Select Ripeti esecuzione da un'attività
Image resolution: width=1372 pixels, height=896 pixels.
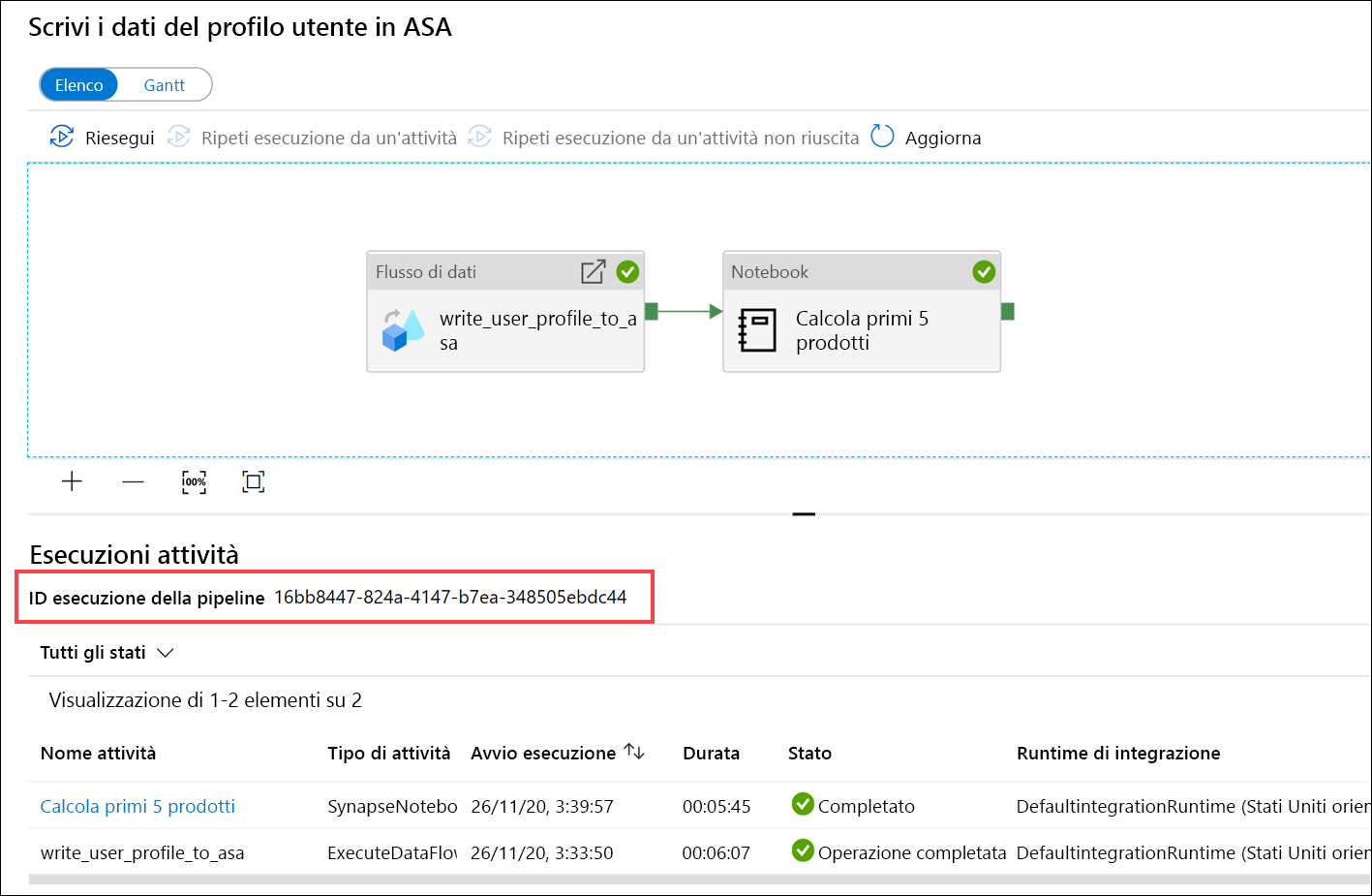pos(328,139)
